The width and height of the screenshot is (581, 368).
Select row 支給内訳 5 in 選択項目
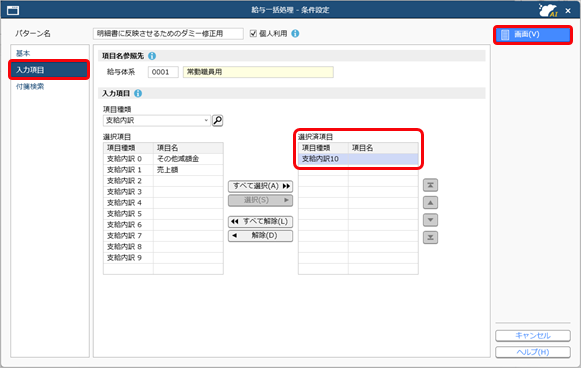[163, 214]
